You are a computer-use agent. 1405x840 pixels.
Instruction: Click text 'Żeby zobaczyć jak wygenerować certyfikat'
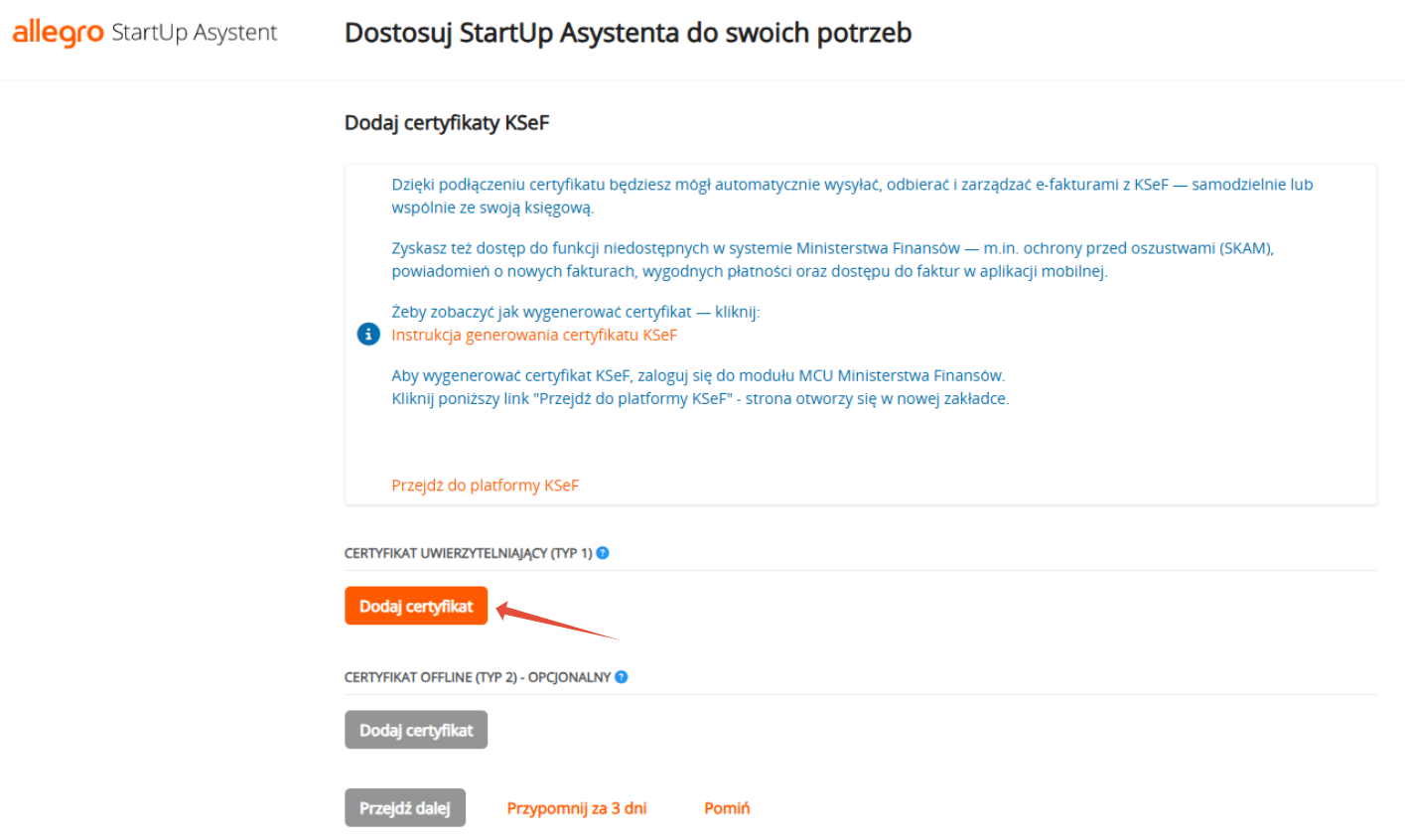point(576,312)
